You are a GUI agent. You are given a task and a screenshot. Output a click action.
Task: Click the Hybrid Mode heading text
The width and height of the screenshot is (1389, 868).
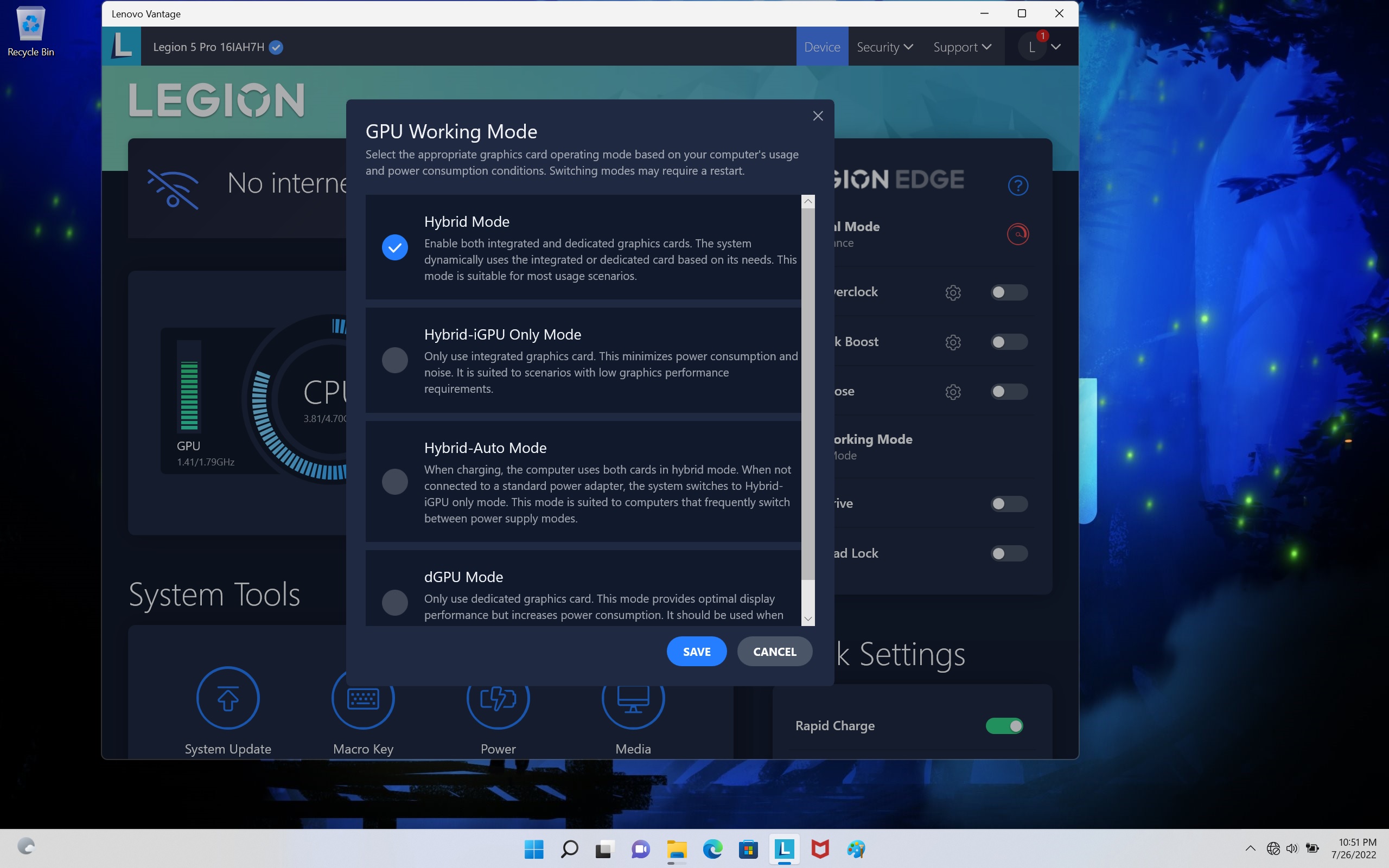467,221
